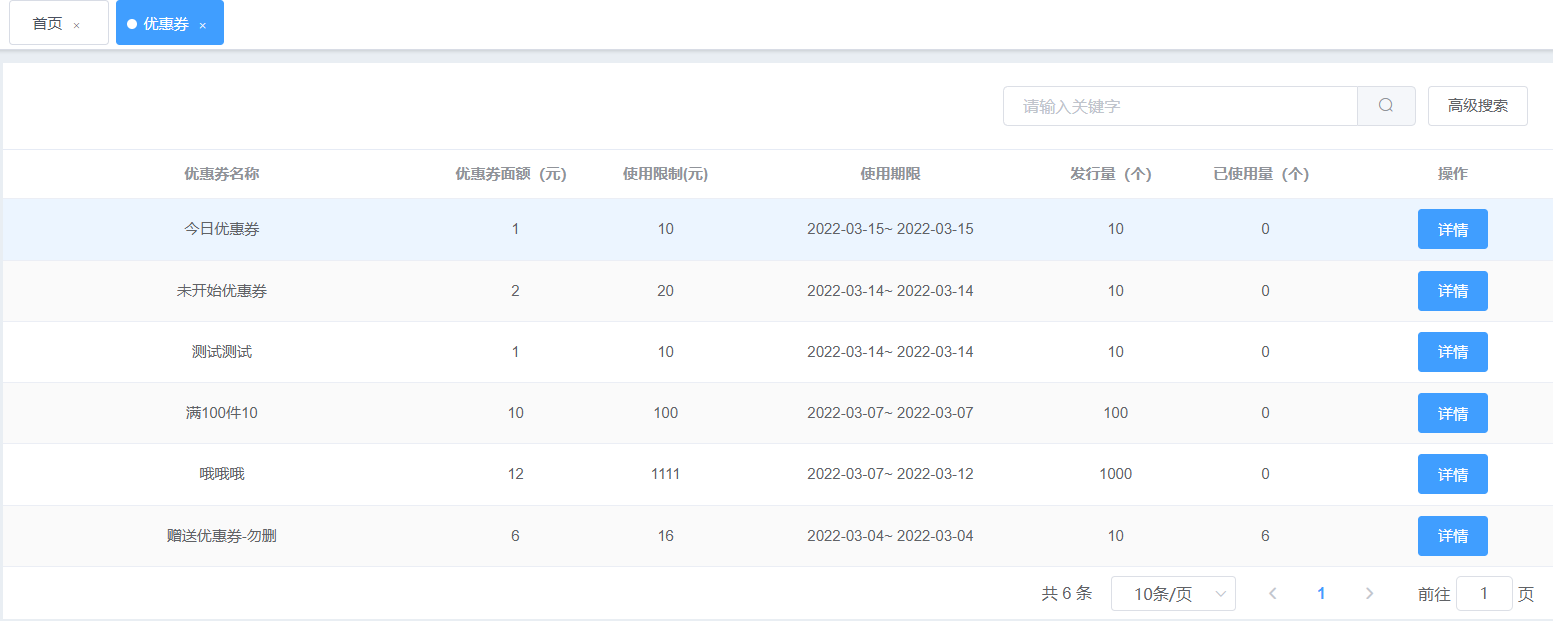Click the 1111 usage limit value

tap(666, 474)
